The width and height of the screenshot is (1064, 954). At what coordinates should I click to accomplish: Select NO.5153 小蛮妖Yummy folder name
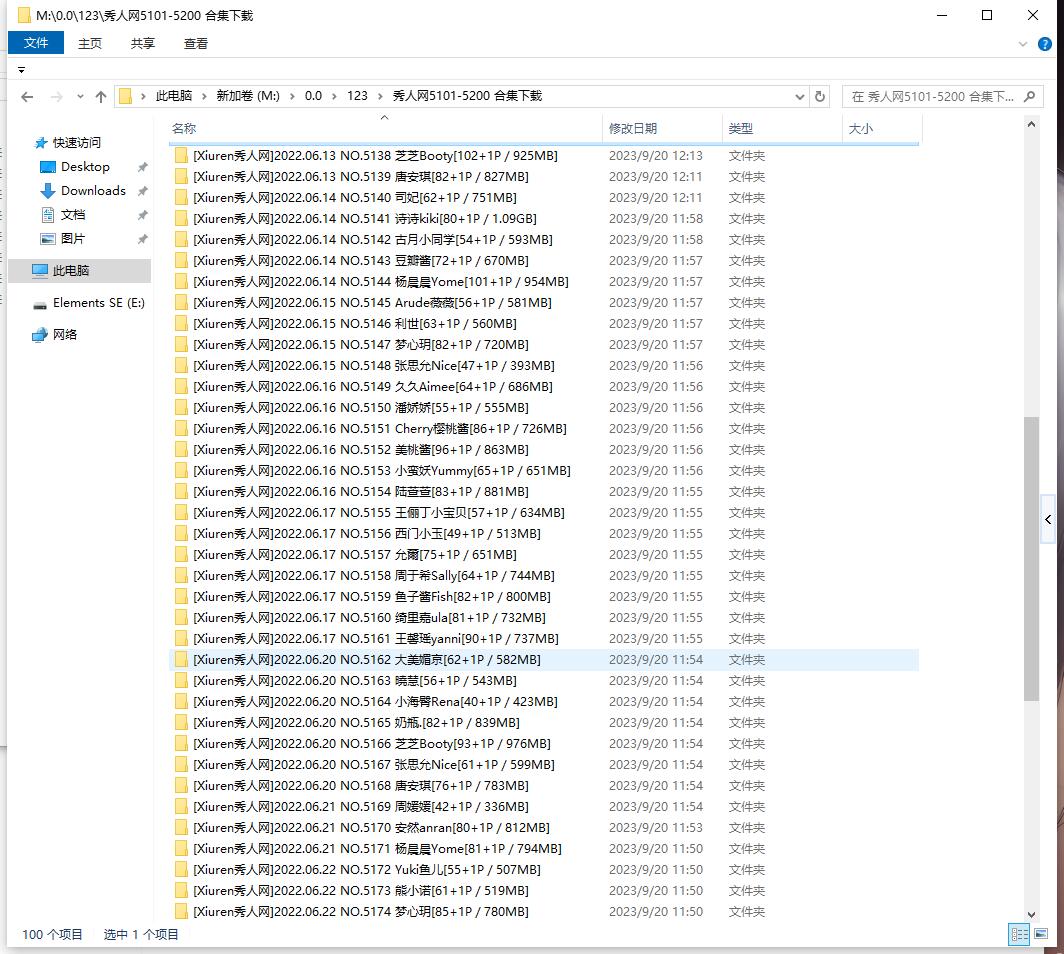pyautogui.click(x=381, y=471)
